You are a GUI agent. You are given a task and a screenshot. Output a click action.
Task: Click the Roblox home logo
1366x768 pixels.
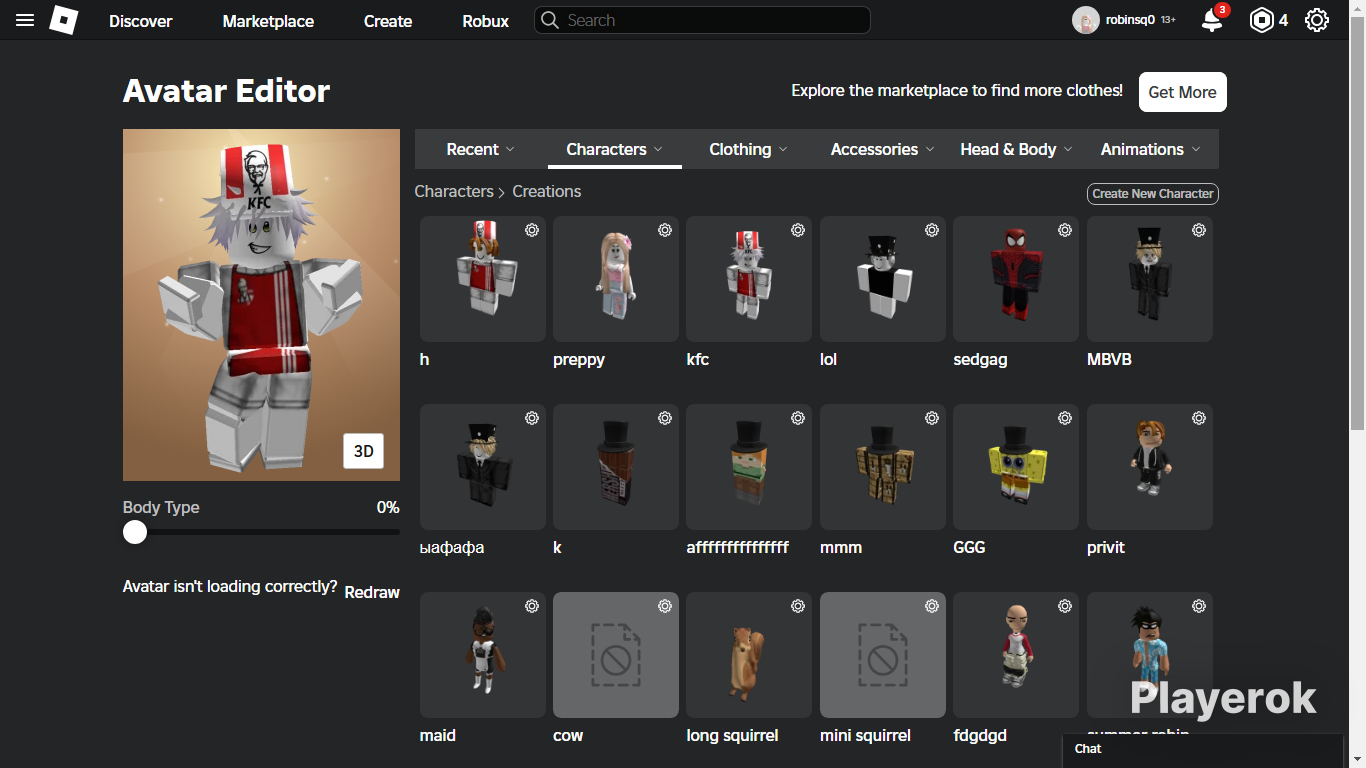point(64,20)
